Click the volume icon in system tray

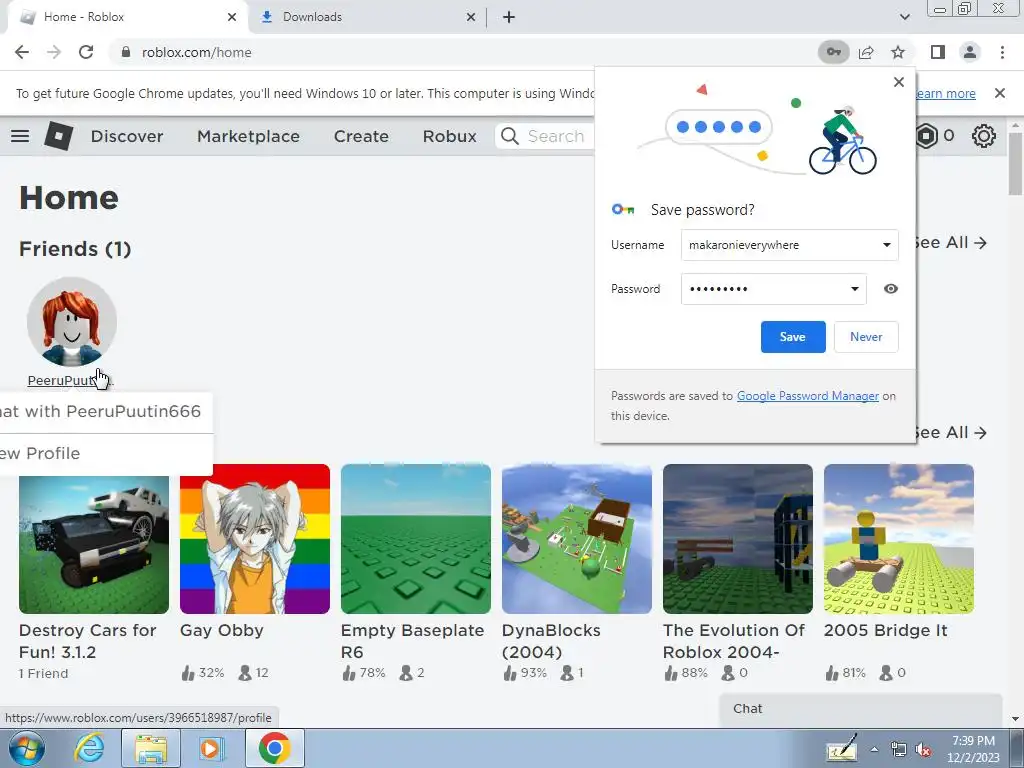[923, 750]
